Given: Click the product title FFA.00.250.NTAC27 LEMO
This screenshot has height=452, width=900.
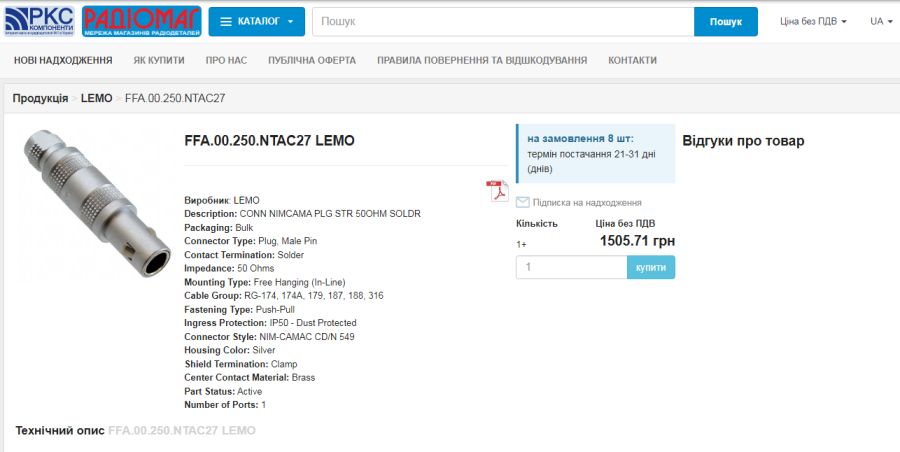Looking at the screenshot, I should tap(269, 141).
